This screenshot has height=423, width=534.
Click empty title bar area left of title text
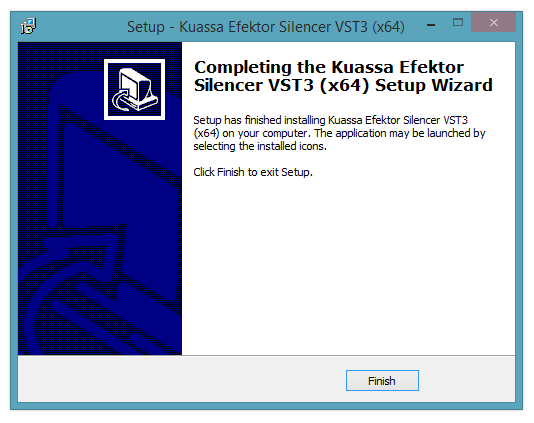pos(82,26)
